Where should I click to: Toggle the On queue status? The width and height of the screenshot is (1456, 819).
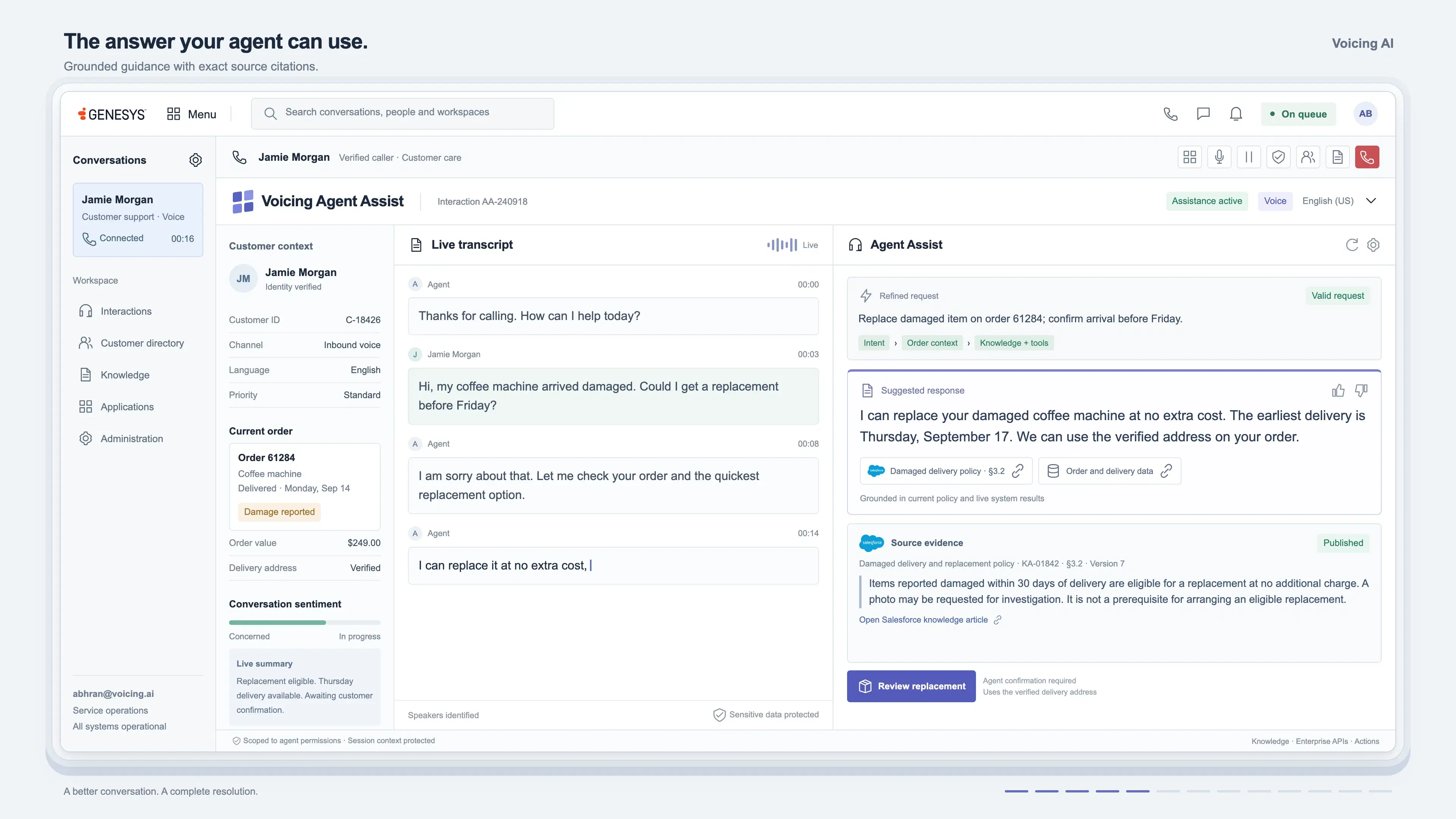pos(1298,114)
